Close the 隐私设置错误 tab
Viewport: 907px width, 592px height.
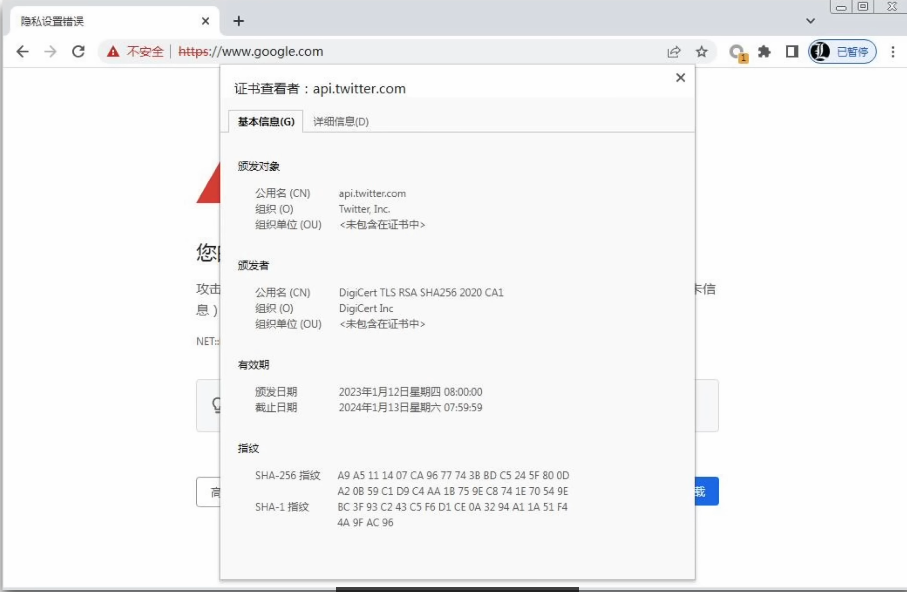(205, 21)
